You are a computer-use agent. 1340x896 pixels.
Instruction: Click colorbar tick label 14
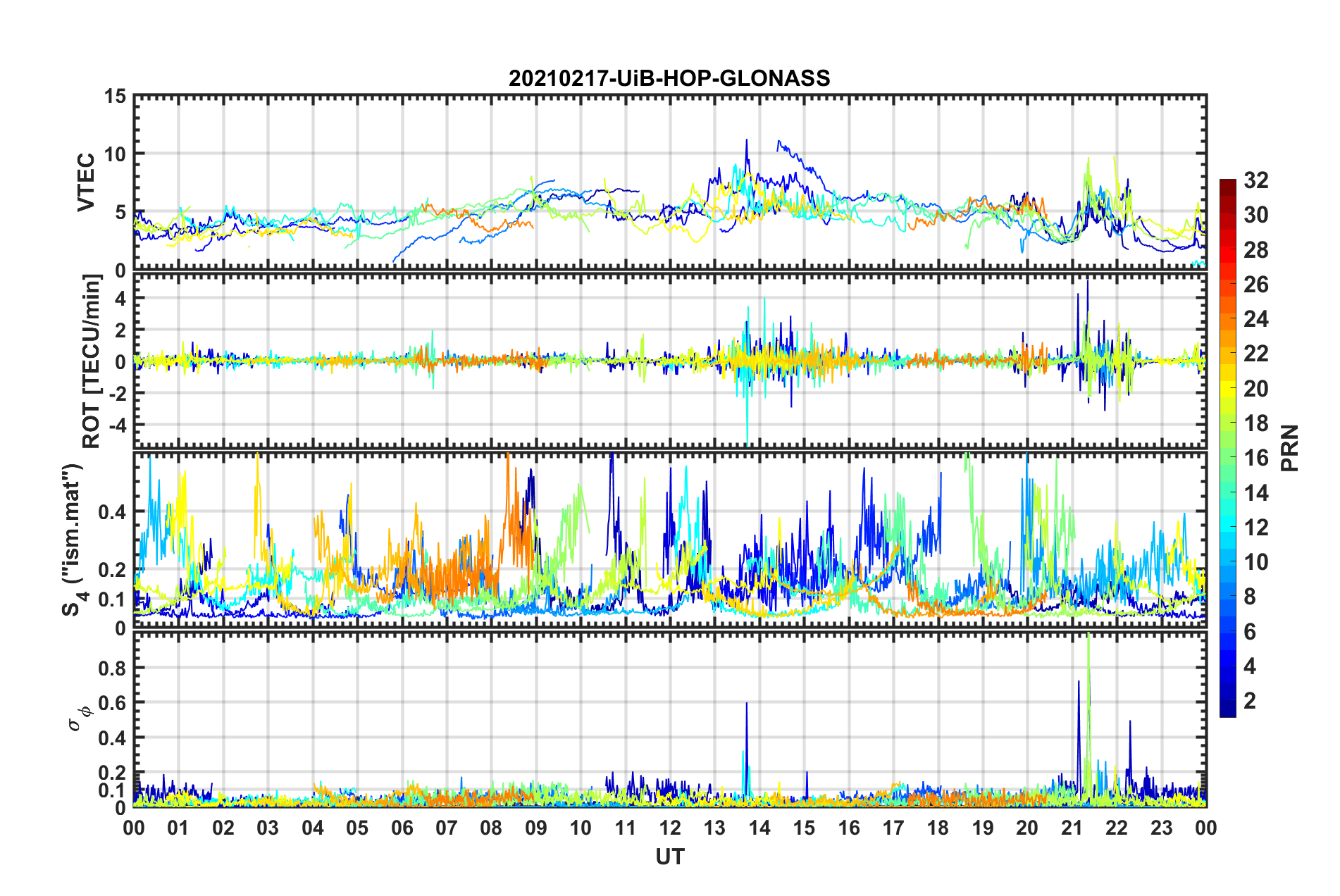(x=1255, y=493)
